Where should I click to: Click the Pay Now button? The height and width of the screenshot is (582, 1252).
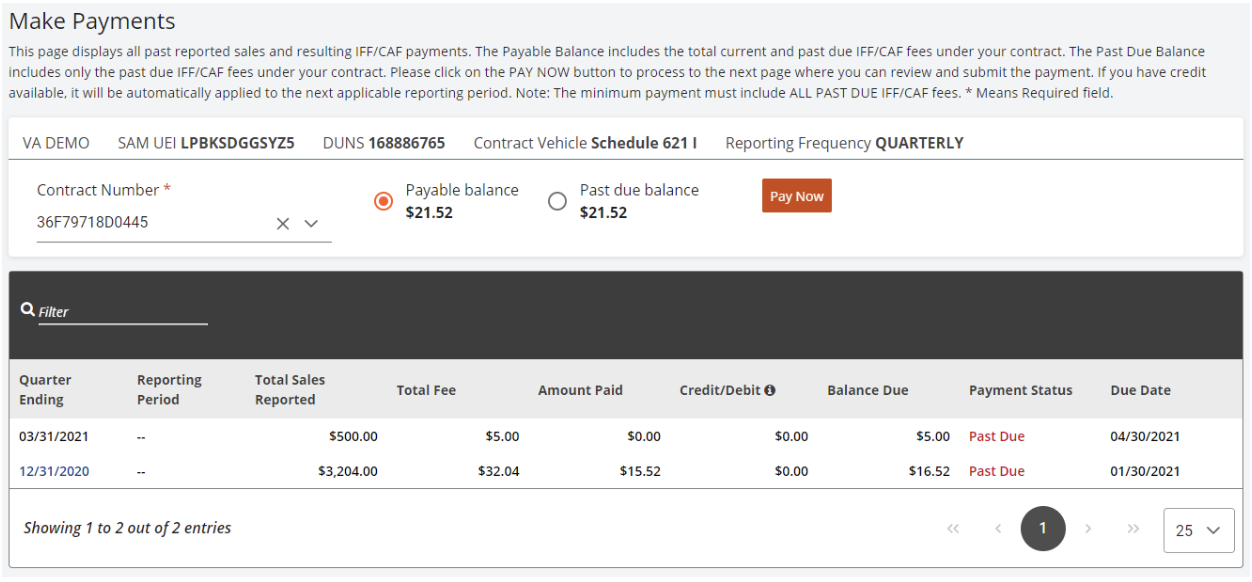(797, 196)
